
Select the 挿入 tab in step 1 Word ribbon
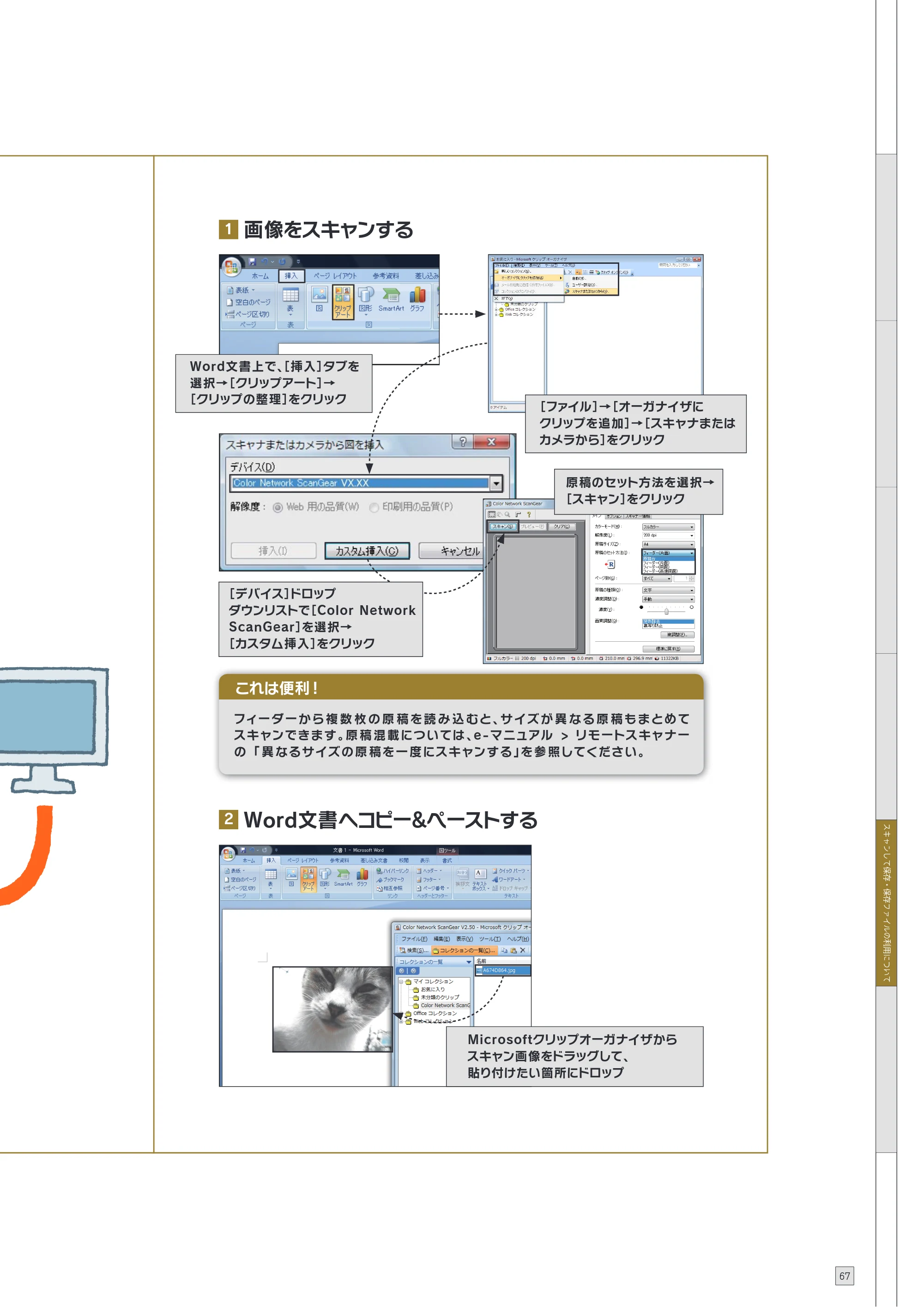click(x=291, y=275)
